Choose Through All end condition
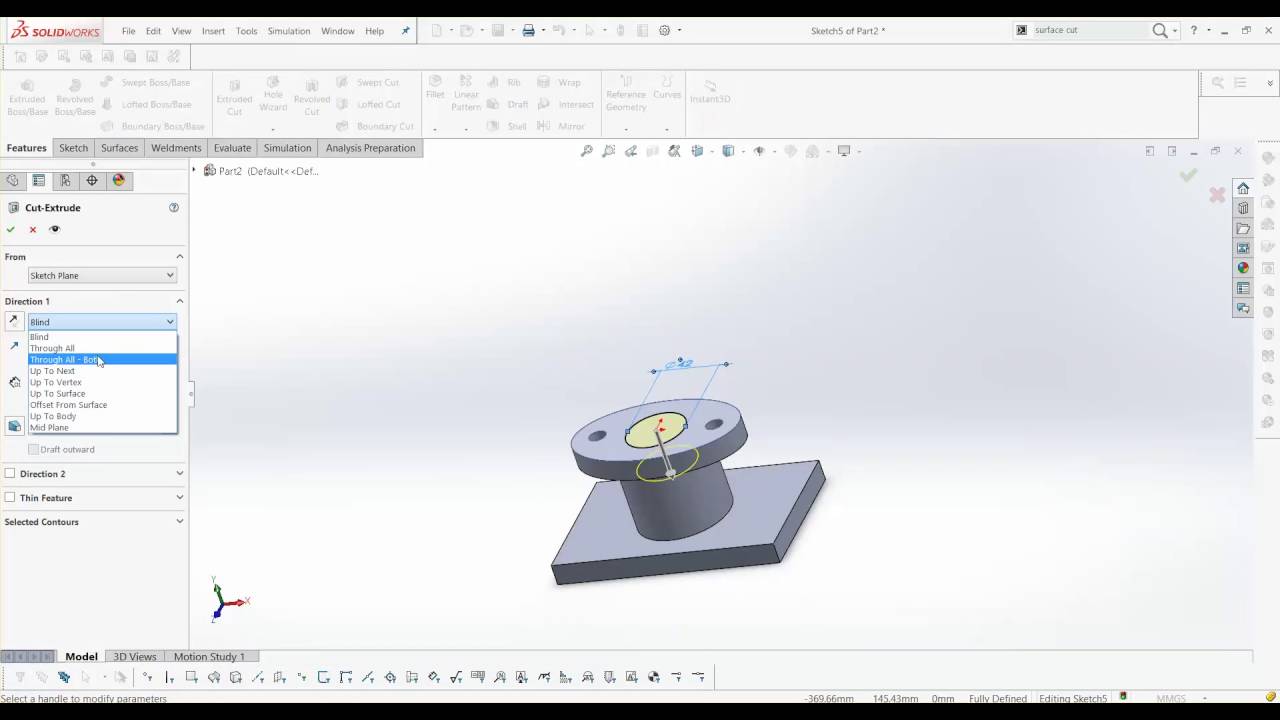The image size is (1280, 720). coord(102,348)
